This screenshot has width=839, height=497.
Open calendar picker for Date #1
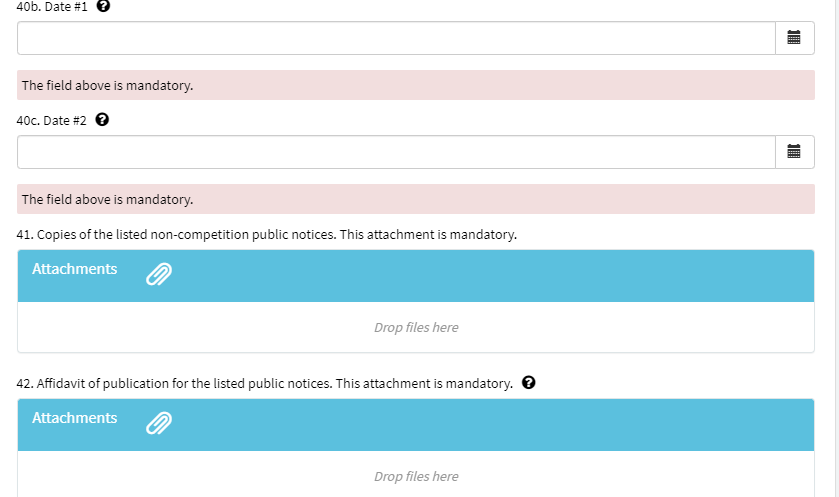point(794,38)
